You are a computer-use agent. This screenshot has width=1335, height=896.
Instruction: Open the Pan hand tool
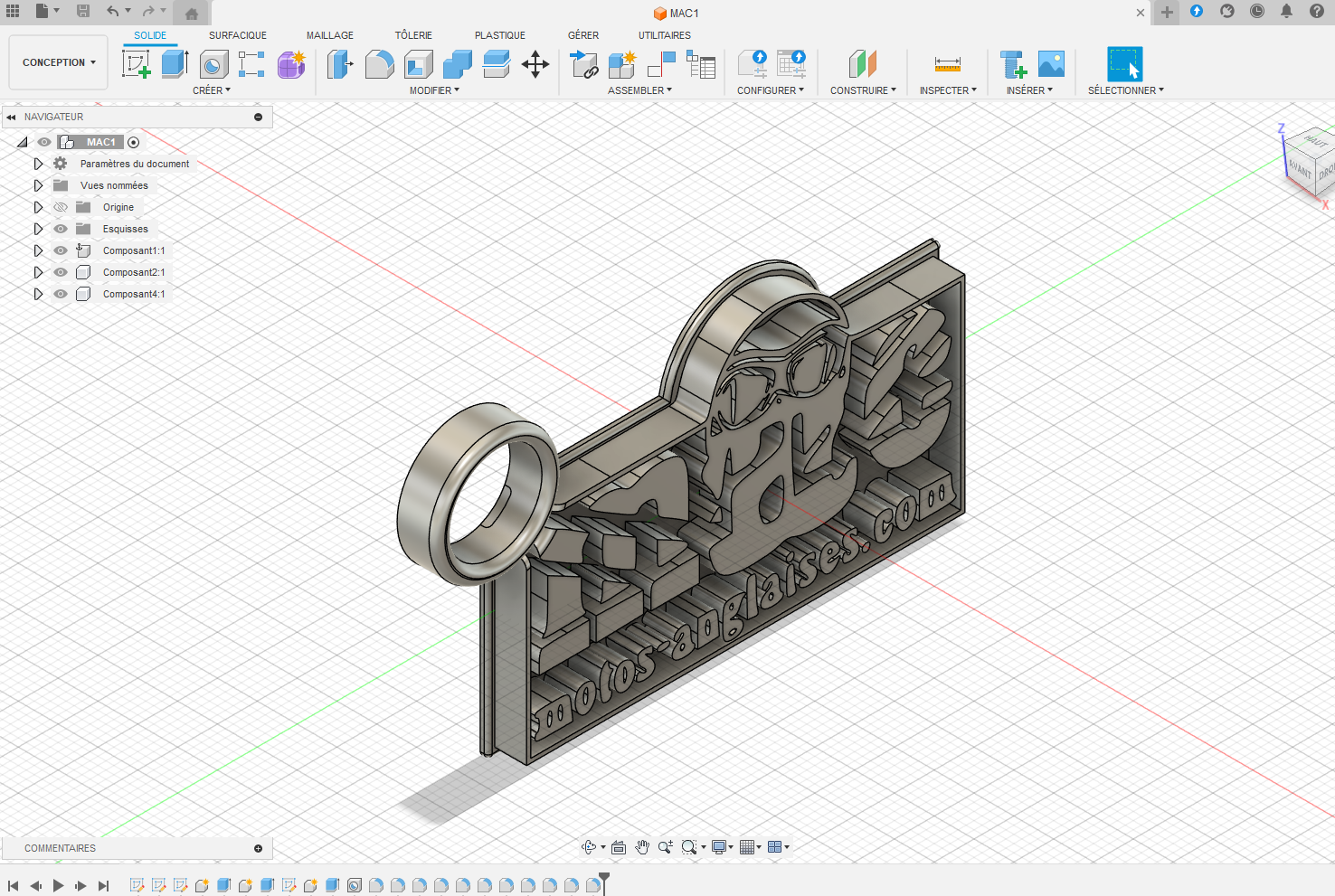(x=642, y=847)
